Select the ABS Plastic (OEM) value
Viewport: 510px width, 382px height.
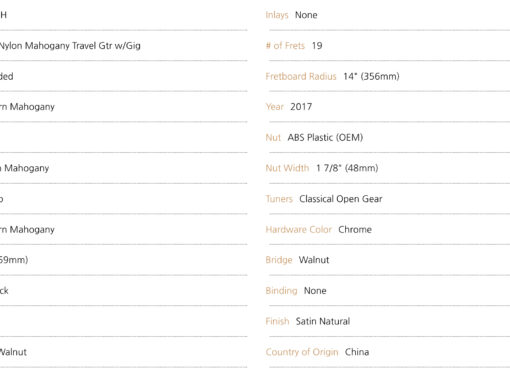pos(325,137)
